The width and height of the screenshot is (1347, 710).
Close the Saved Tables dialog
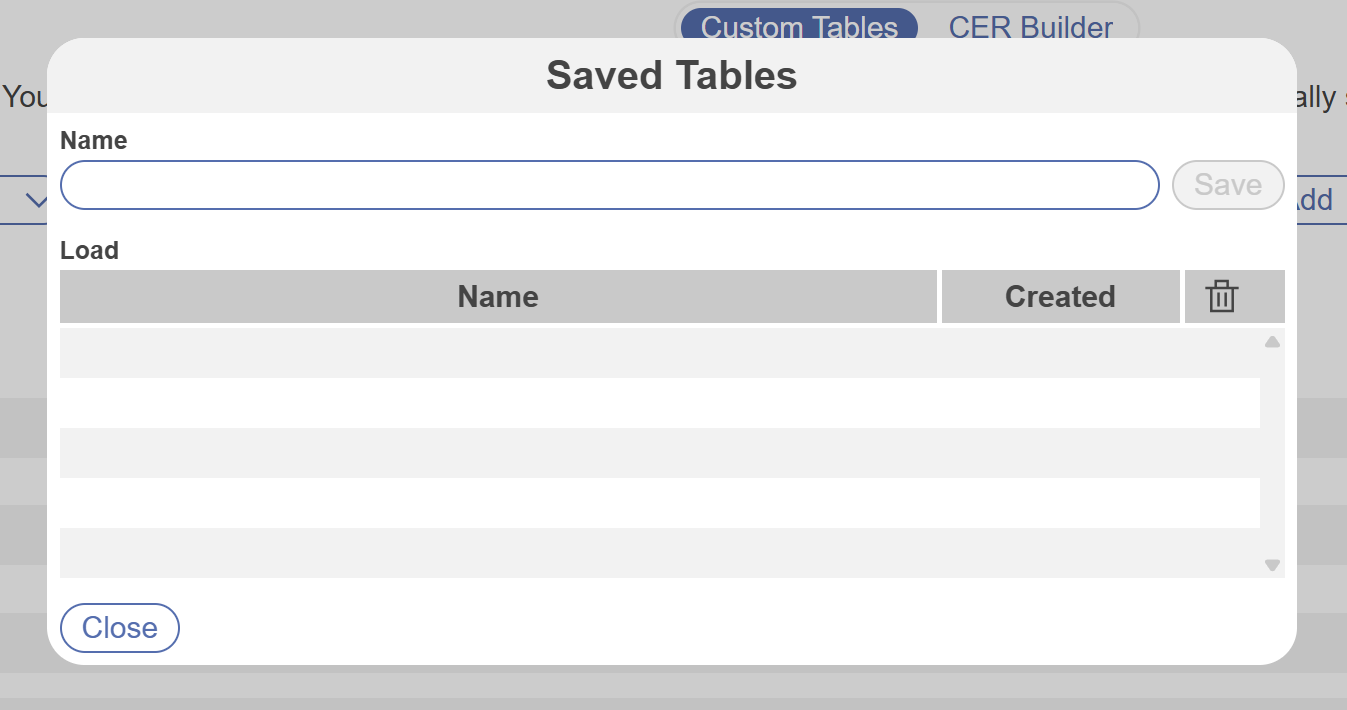click(x=120, y=628)
